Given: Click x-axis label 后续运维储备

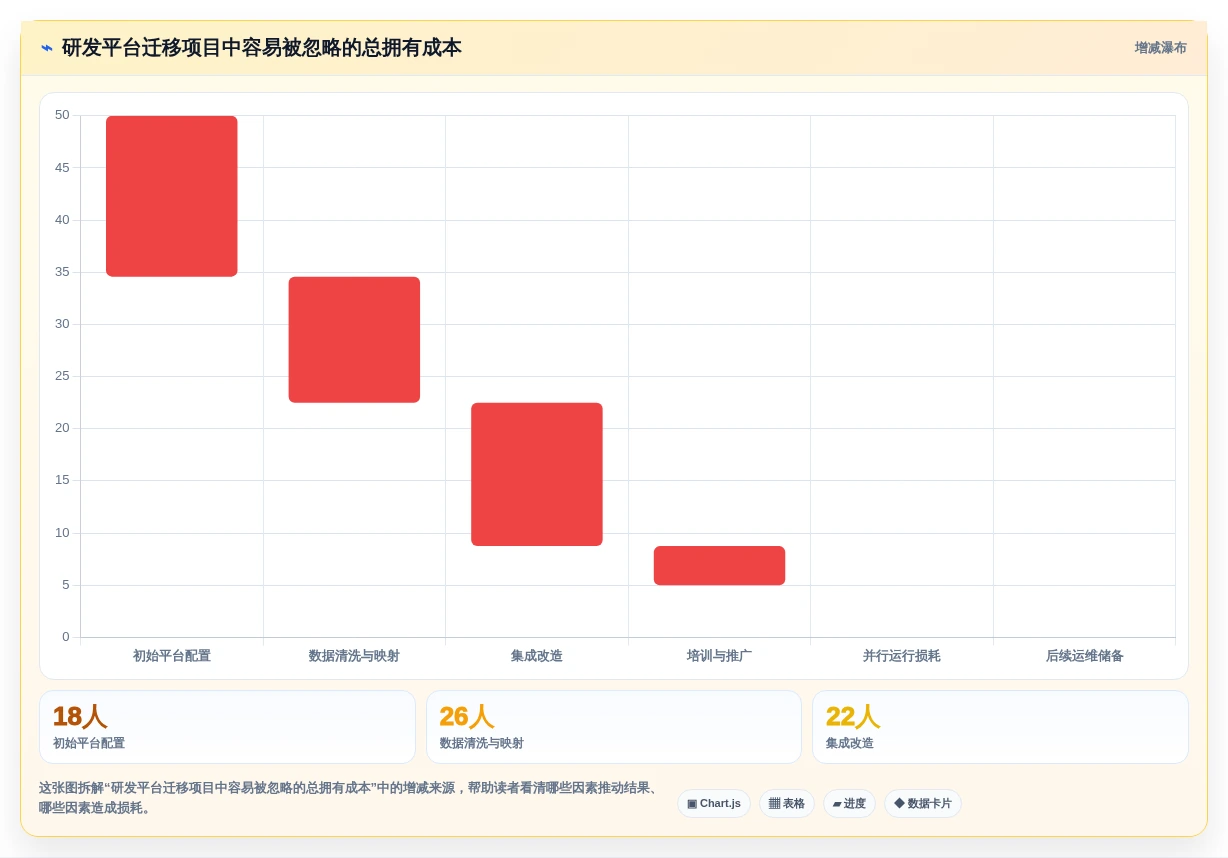Looking at the screenshot, I should coord(1085,656).
